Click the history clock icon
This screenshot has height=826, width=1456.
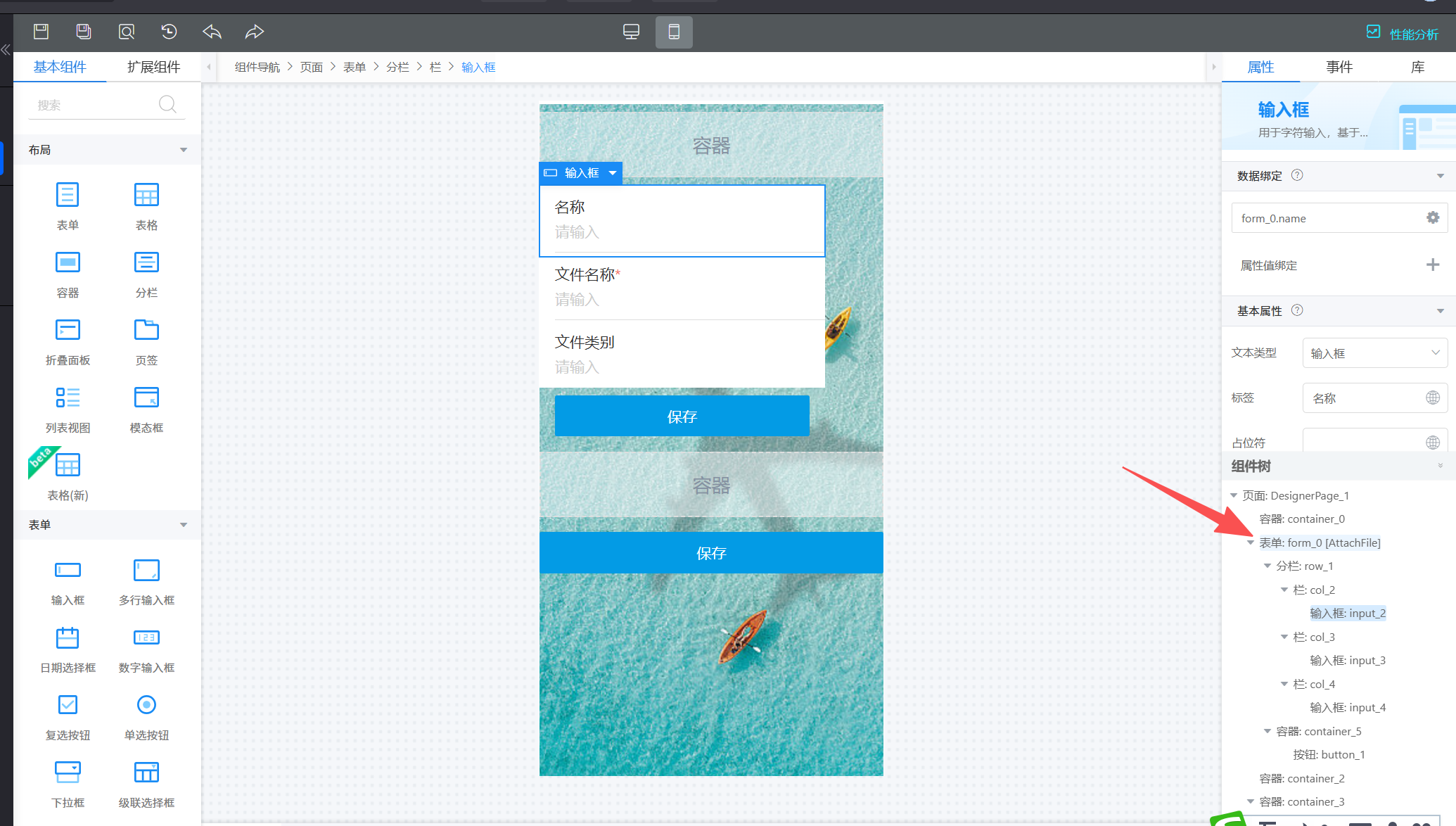tap(169, 32)
